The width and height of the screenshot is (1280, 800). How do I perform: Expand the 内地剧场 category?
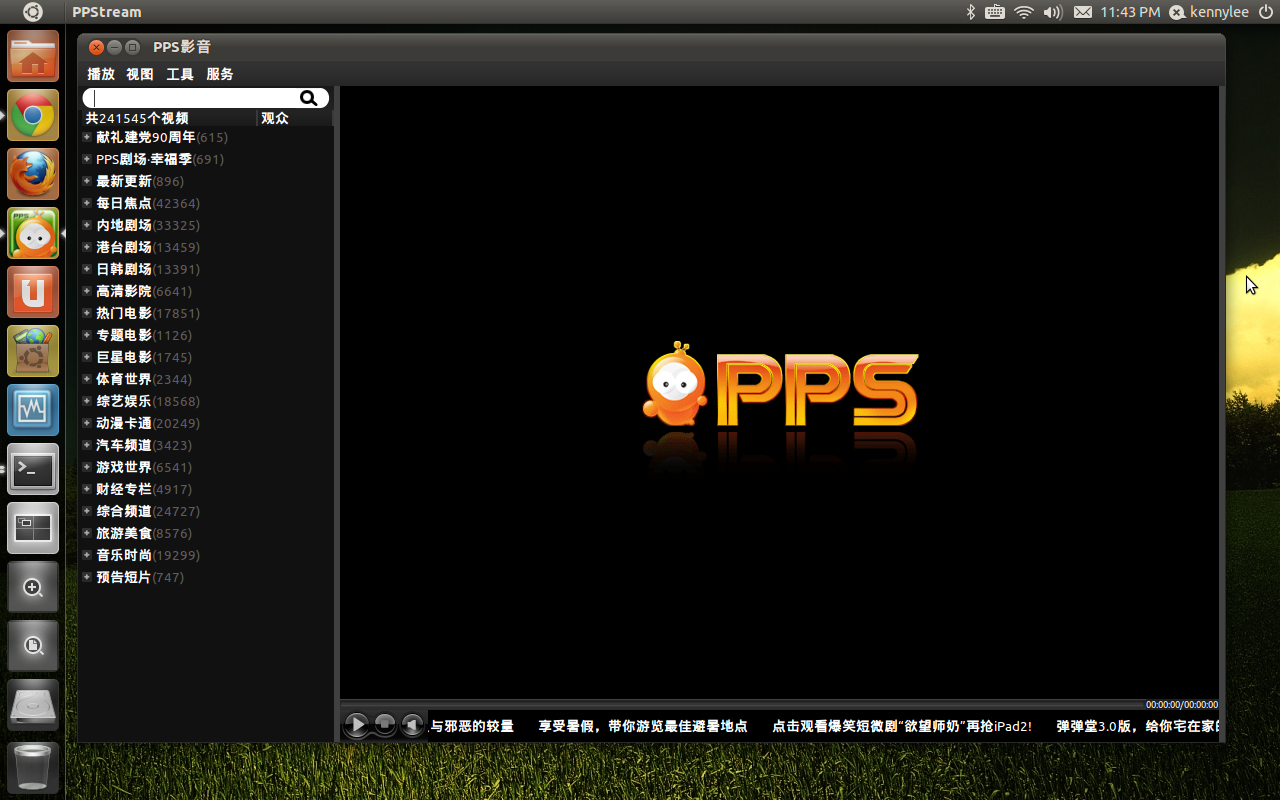pos(87,225)
